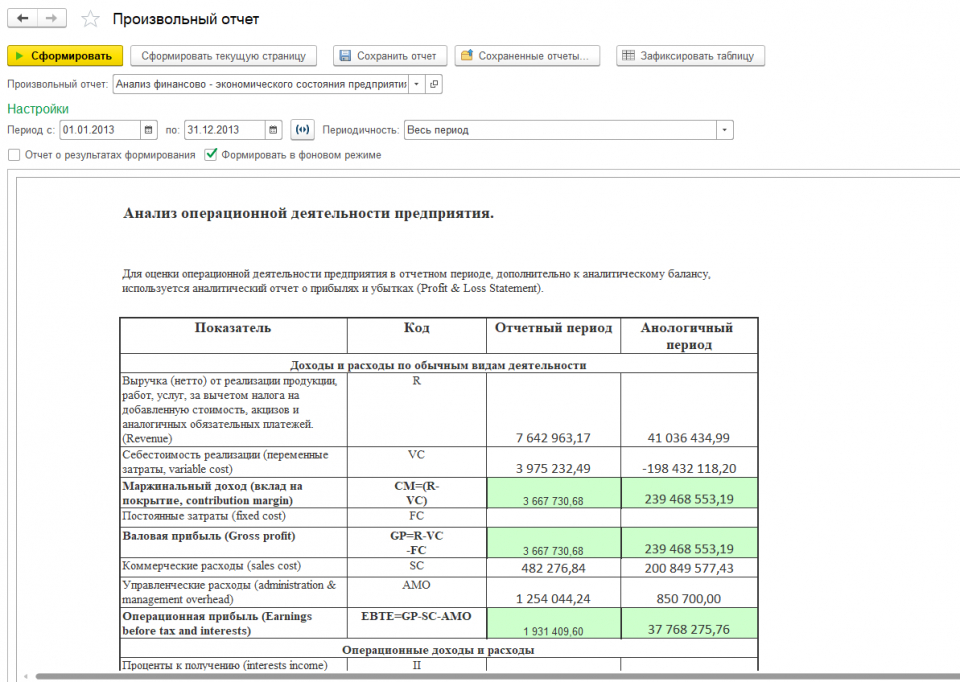960x682 pixels.
Task: Open selected report with the open-form icon
Action: click(x=433, y=84)
